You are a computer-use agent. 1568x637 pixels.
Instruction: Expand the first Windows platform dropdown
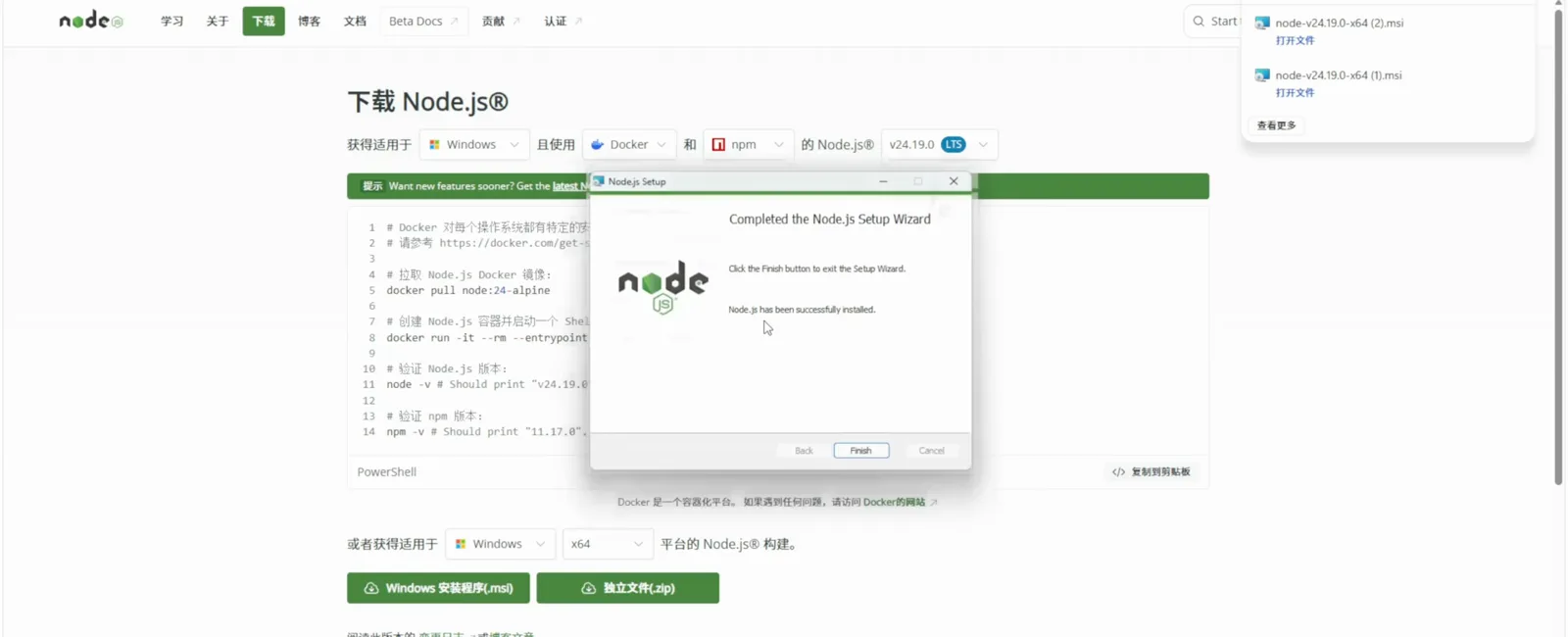(x=474, y=144)
